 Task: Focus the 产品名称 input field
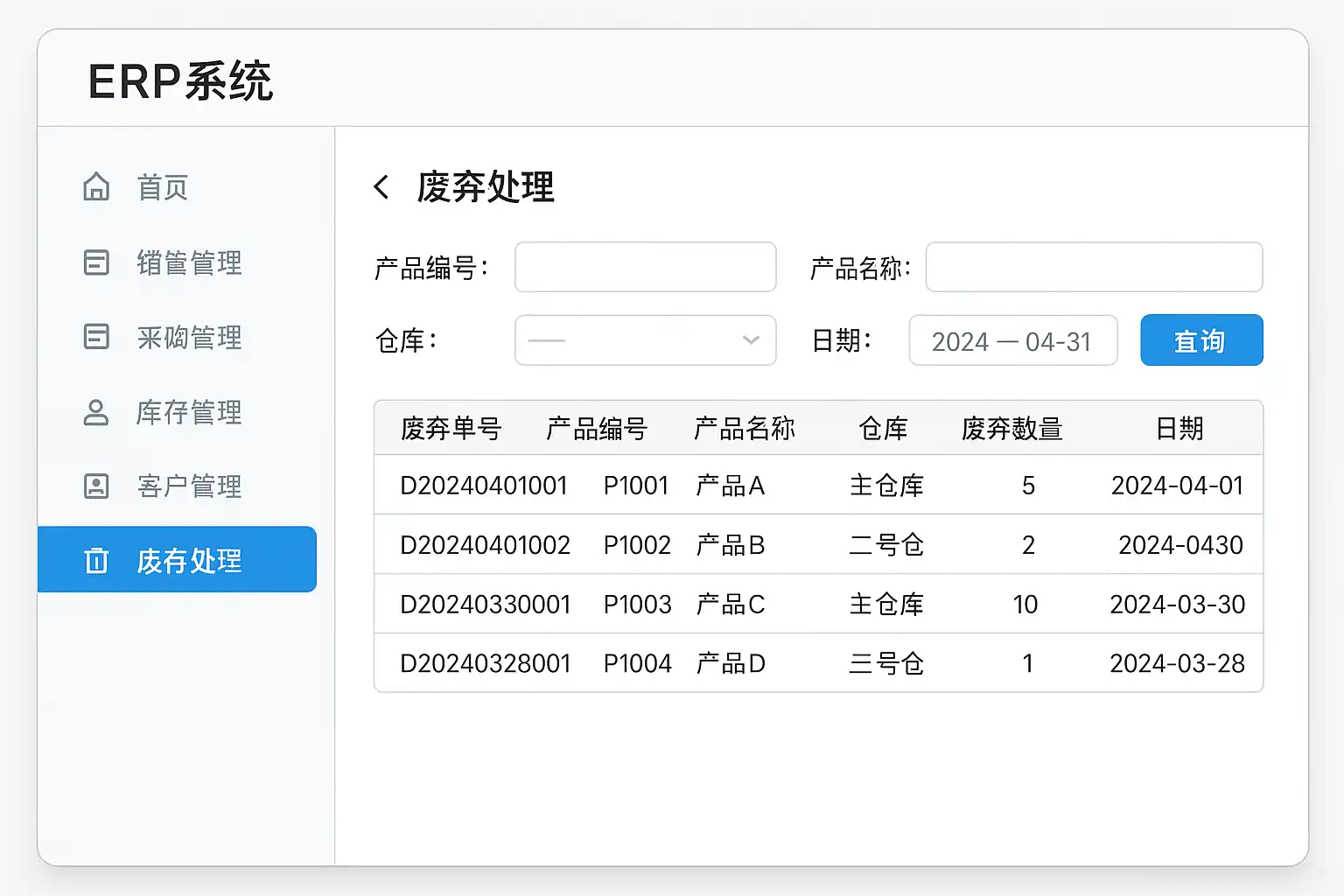(1094, 267)
